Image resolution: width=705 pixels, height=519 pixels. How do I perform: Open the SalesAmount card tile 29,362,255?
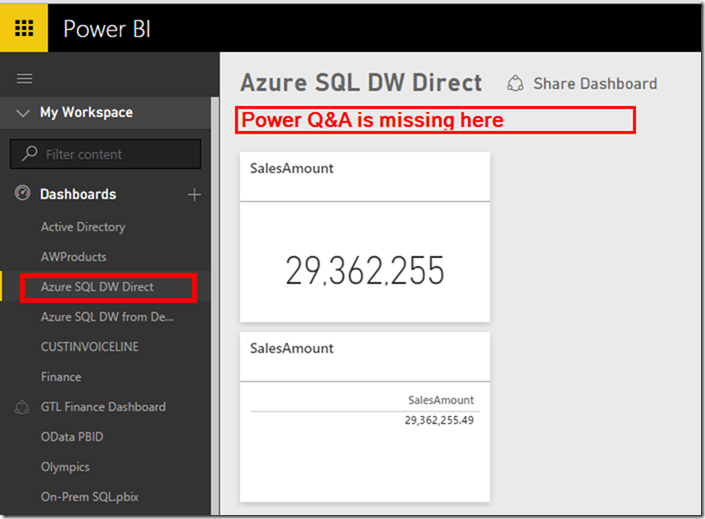[x=365, y=237]
